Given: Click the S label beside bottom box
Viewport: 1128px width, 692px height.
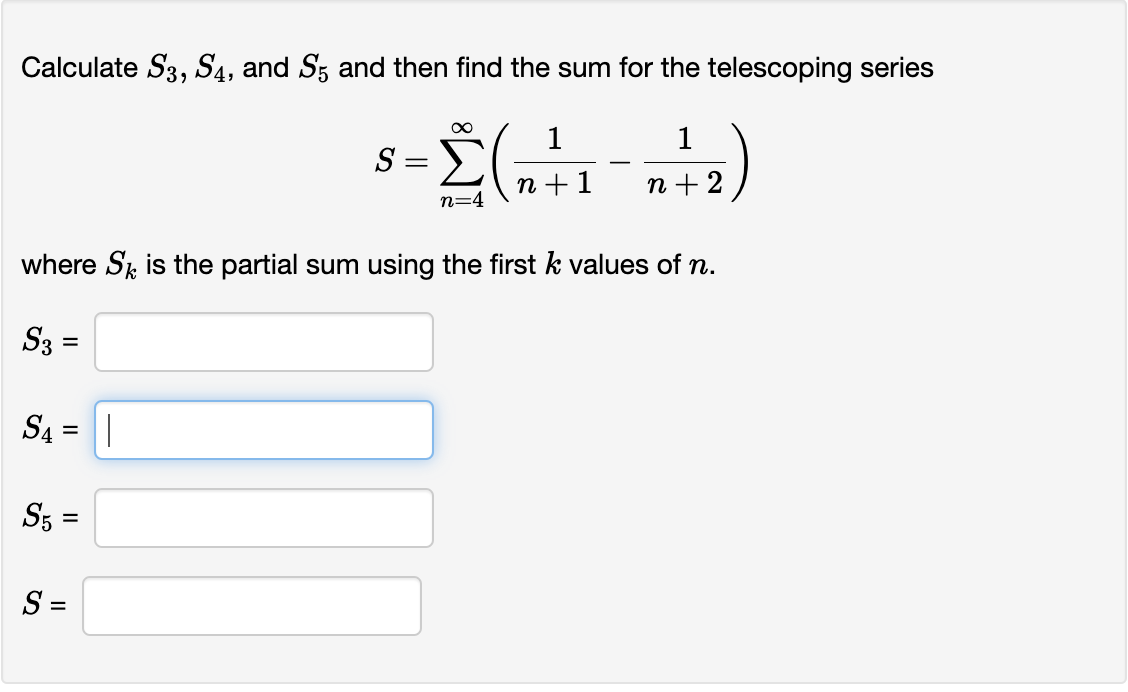Looking at the screenshot, I should pos(33,605).
